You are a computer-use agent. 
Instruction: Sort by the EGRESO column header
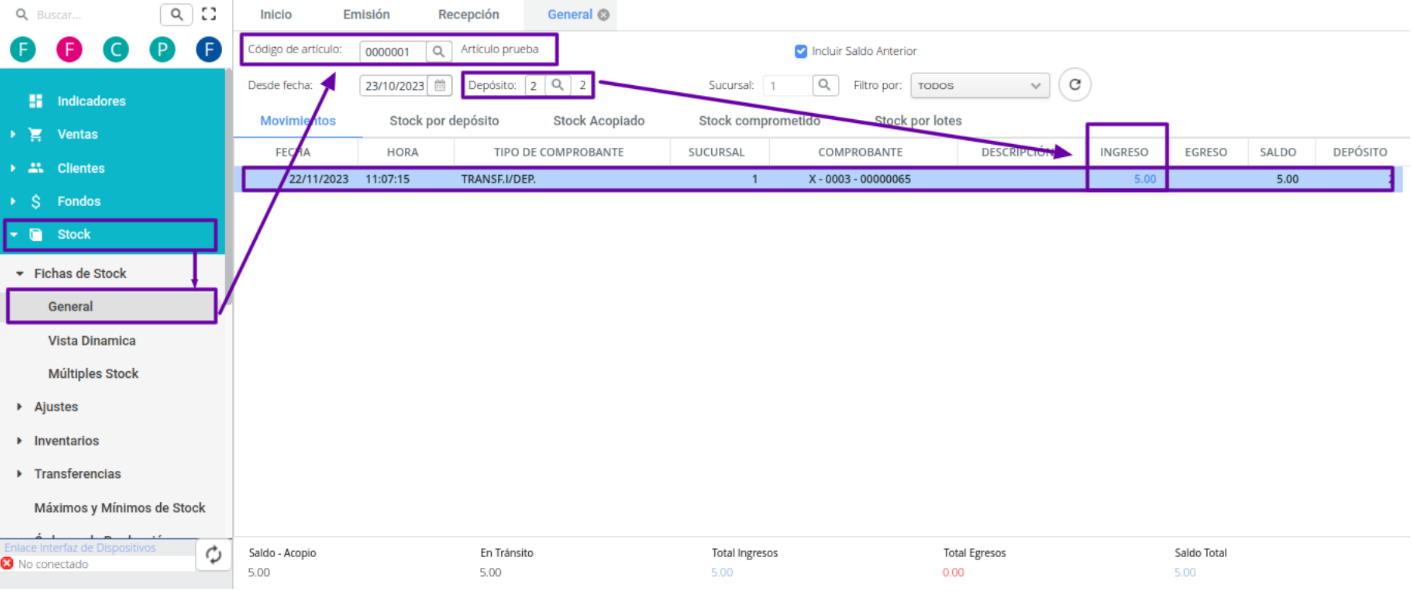pos(1206,152)
